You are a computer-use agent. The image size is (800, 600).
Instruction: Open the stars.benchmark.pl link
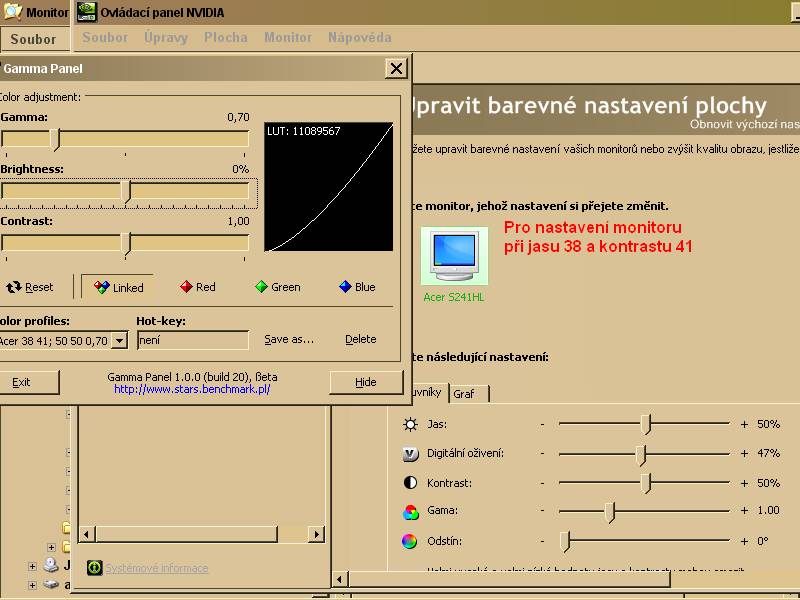pos(192,389)
